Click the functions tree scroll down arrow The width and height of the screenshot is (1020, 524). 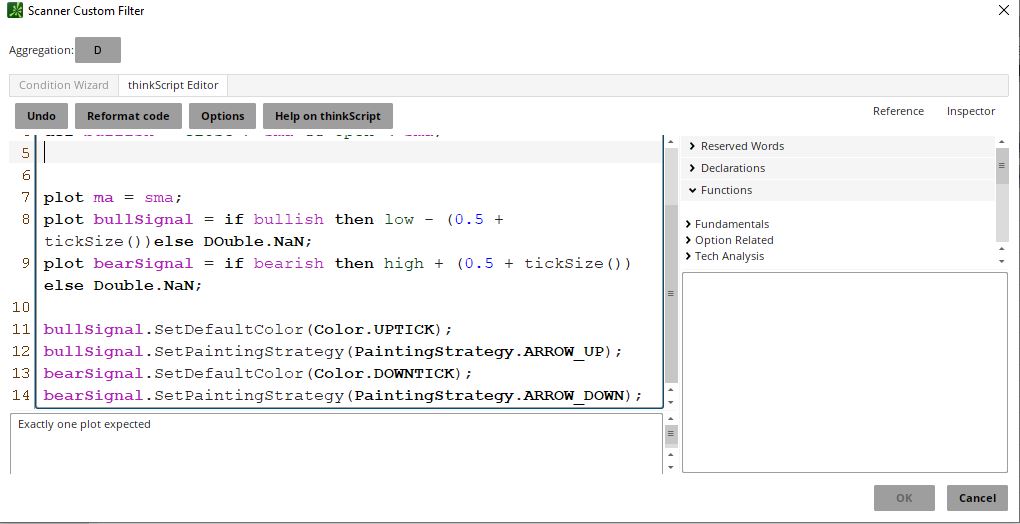pyautogui.click(x=1002, y=261)
